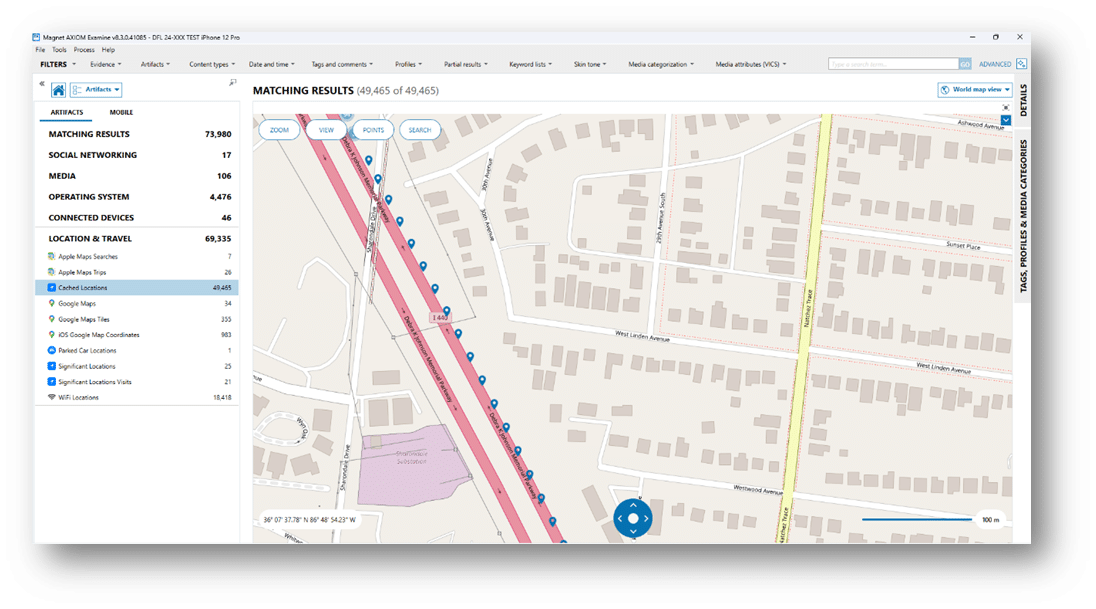Open ADVANCED search options
This screenshot has height=609, width=1096.
click(996, 63)
